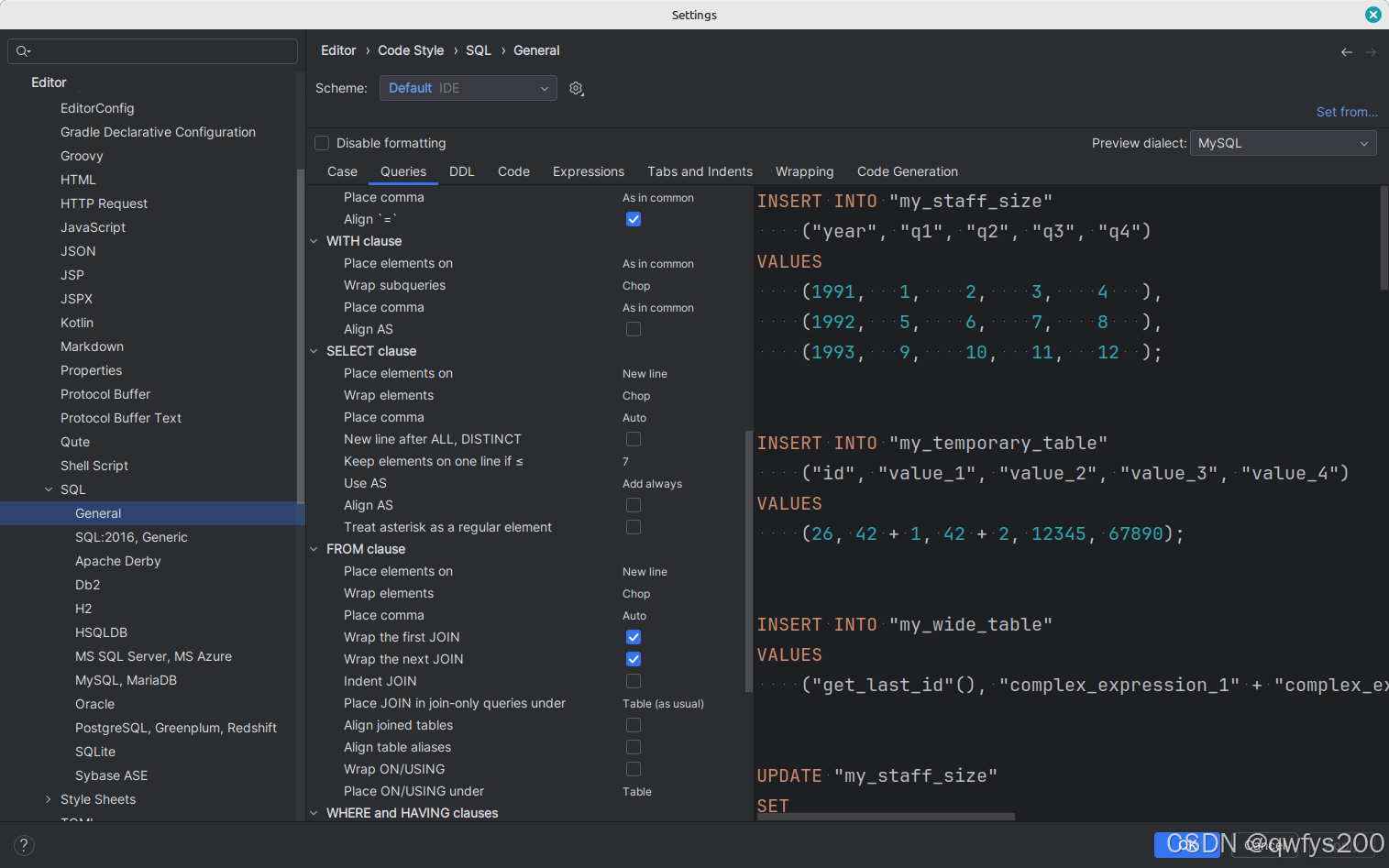Screen dimensions: 1389x868
Task: Switch to the DDL tab
Action: coord(462,171)
